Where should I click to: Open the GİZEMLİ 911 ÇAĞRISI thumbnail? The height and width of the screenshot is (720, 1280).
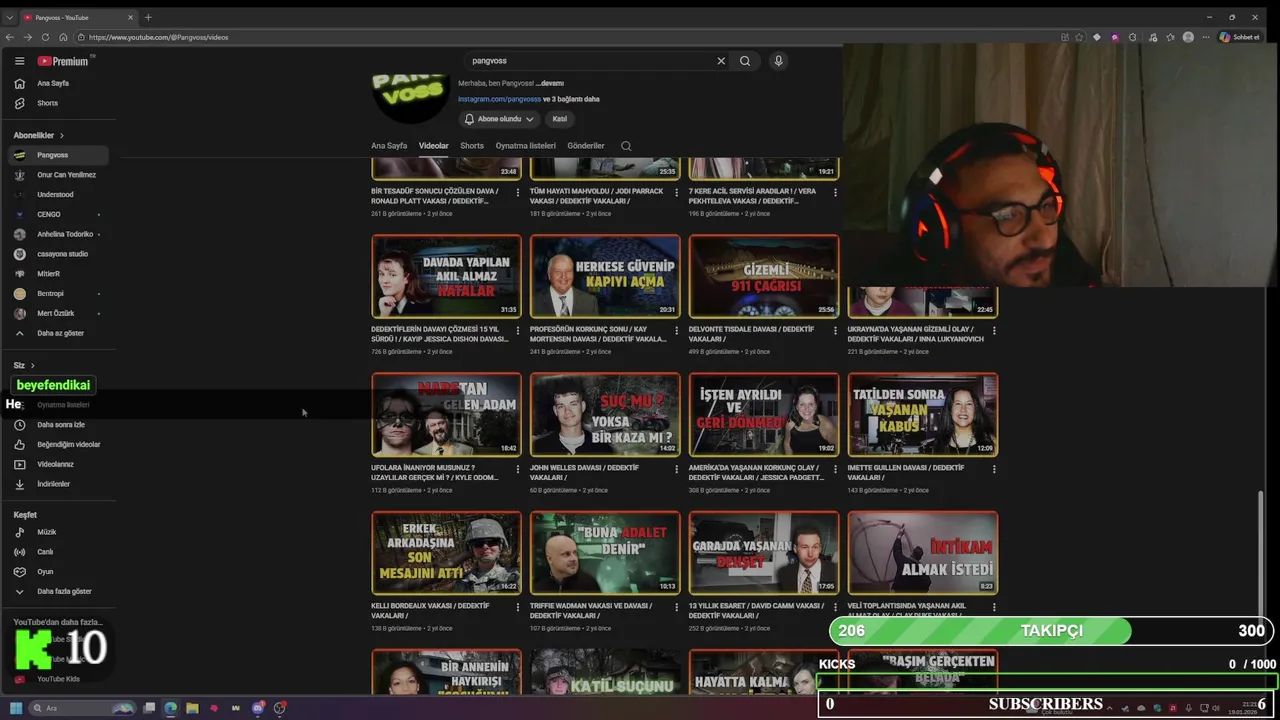(x=764, y=276)
